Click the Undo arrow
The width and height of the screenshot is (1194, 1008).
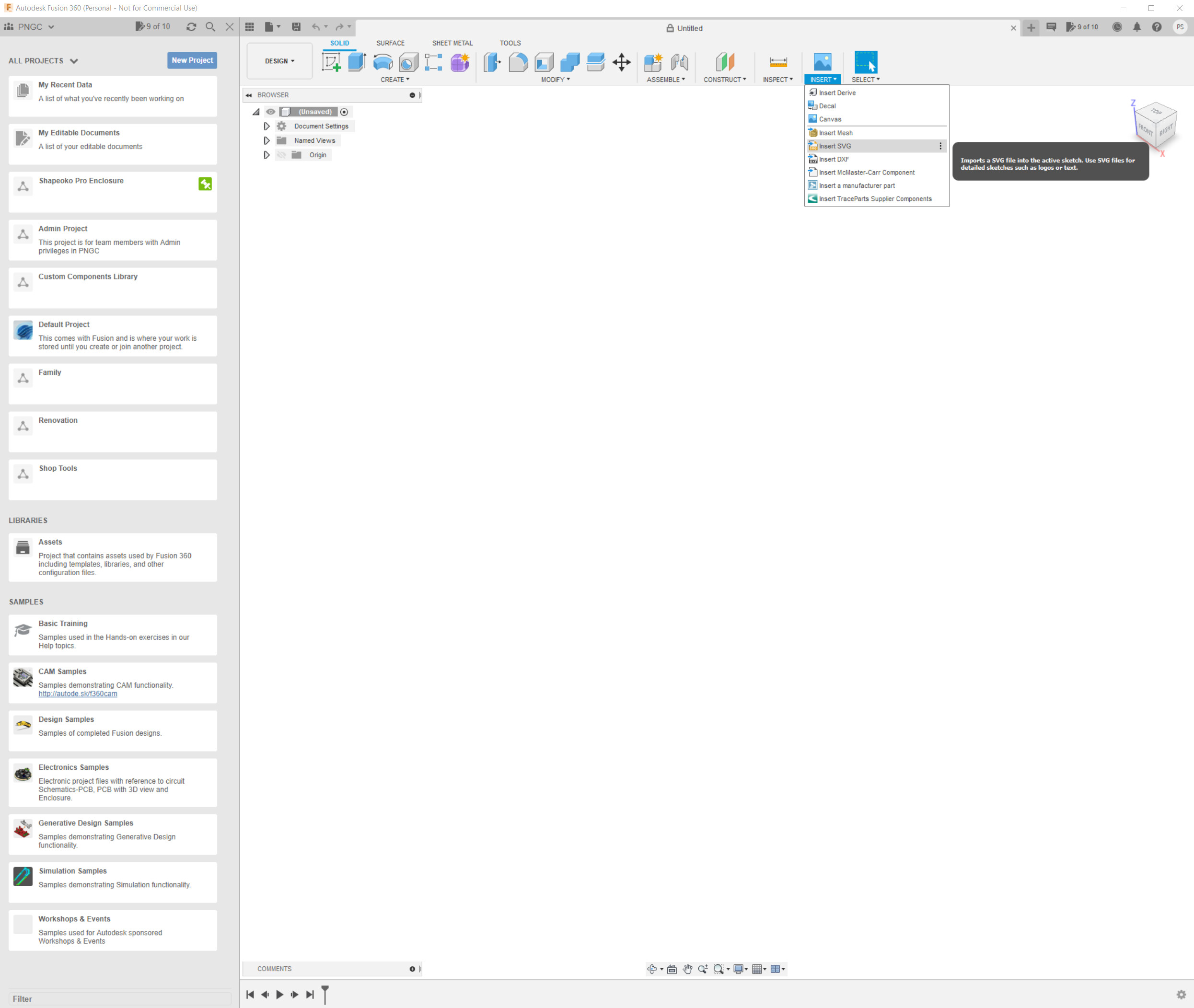pos(316,27)
